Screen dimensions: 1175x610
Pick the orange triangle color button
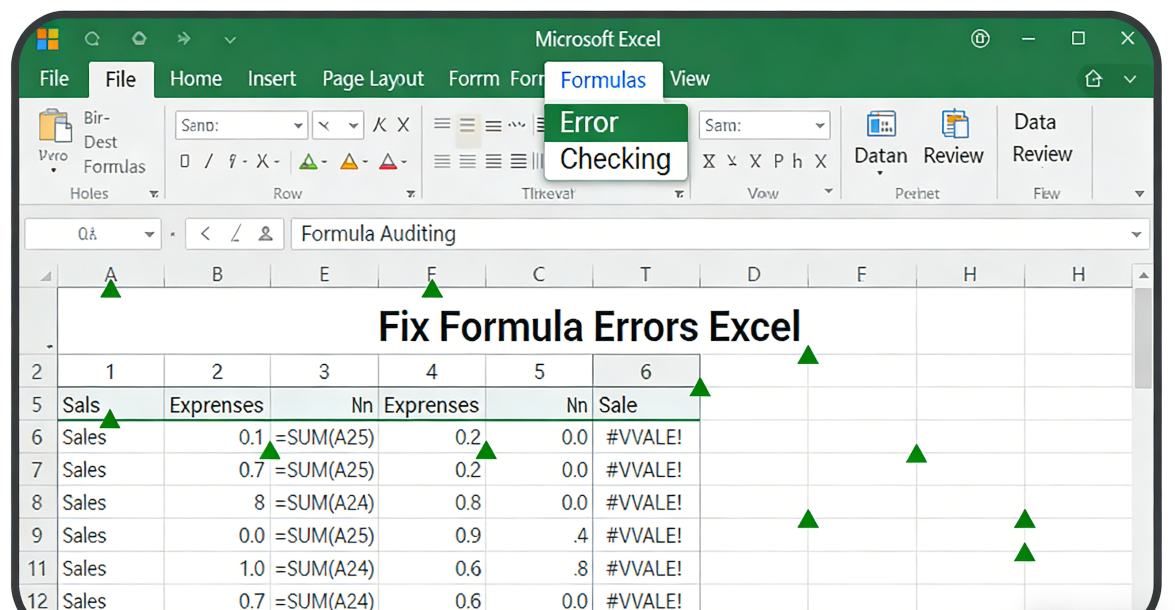349,161
